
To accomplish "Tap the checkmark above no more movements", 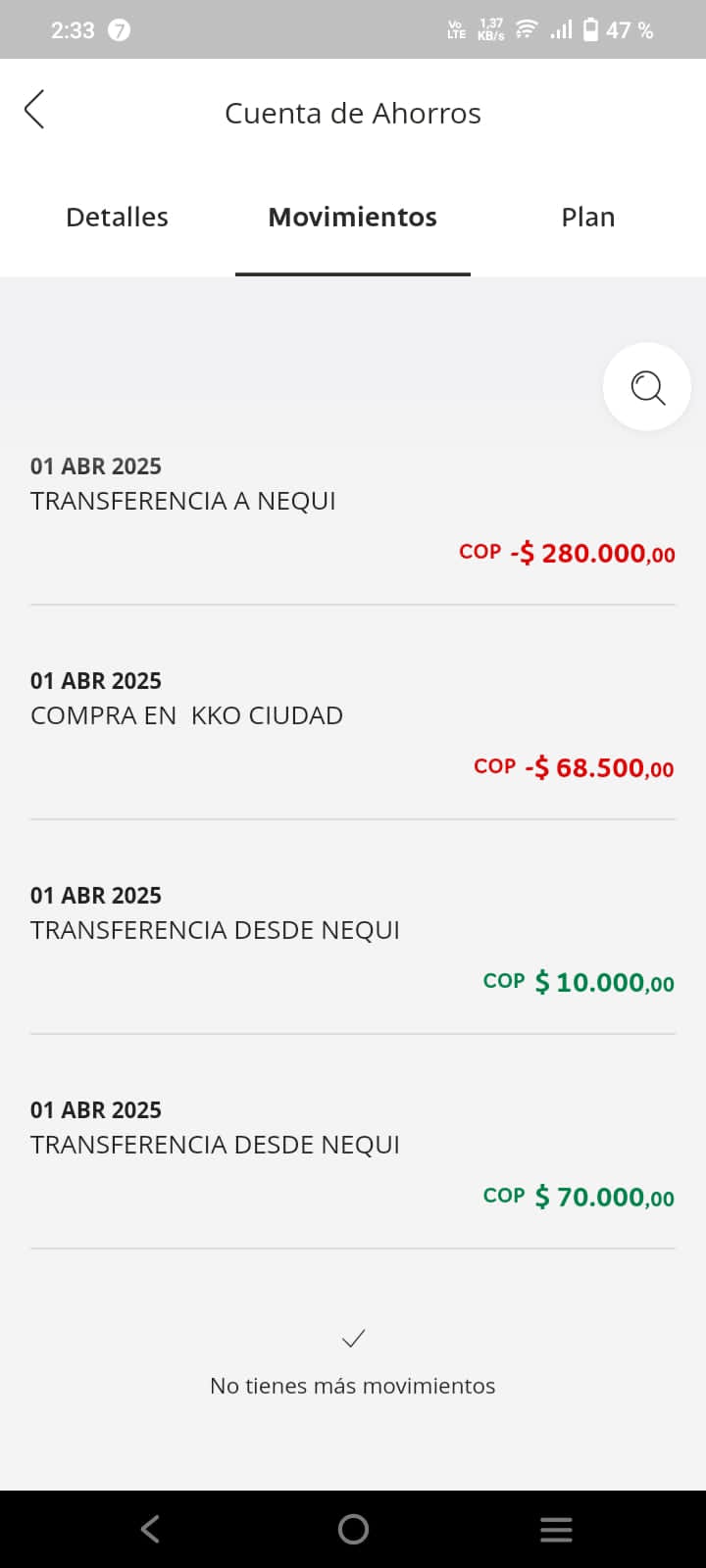I will pos(353,1338).
